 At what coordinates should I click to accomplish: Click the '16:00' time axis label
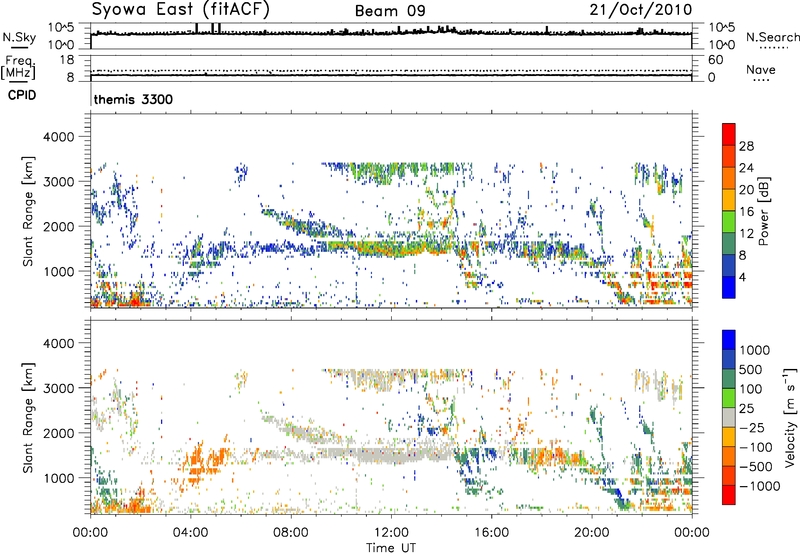coord(491,533)
